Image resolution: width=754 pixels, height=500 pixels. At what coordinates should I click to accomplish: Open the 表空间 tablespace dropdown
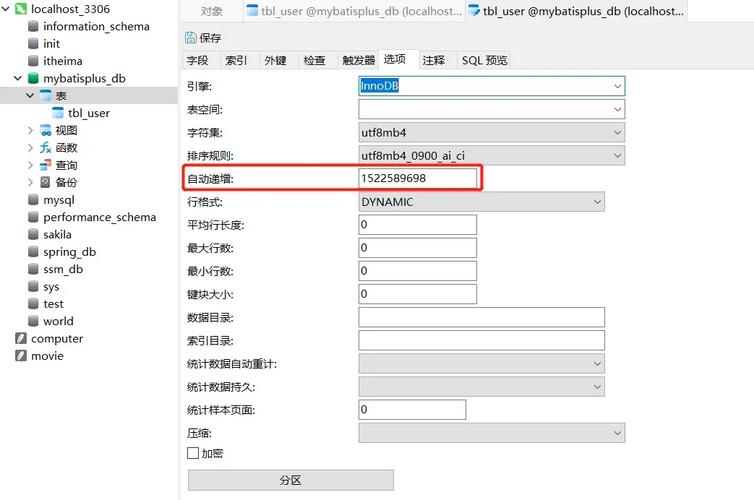617,109
